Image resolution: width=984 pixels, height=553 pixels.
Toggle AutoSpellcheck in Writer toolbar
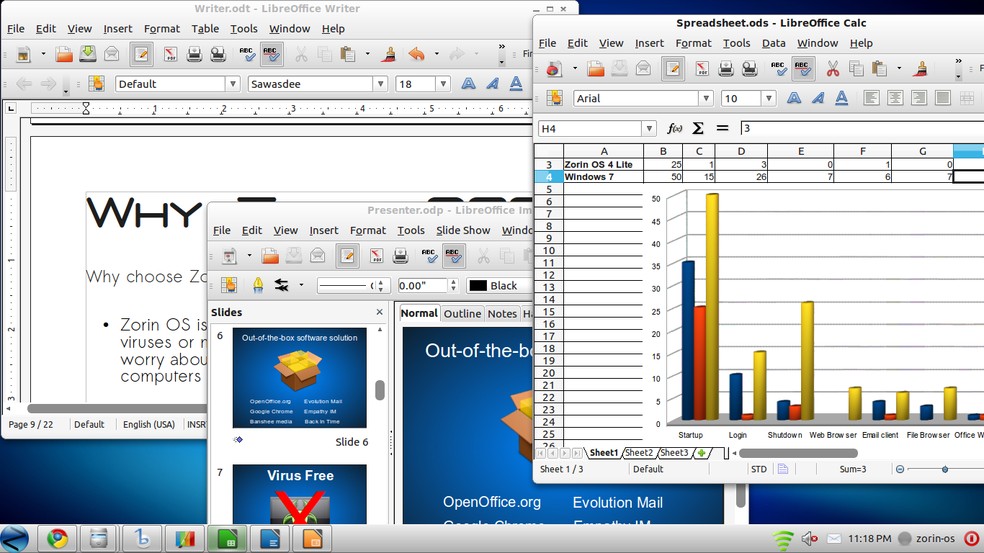271,54
